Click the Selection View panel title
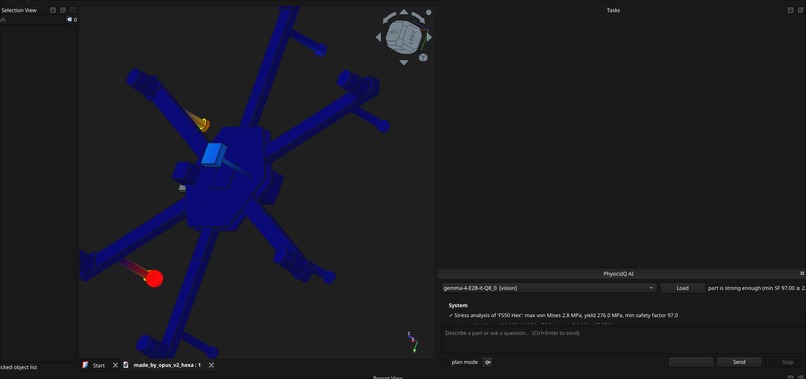The width and height of the screenshot is (806, 379). click(x=19, y=10)
